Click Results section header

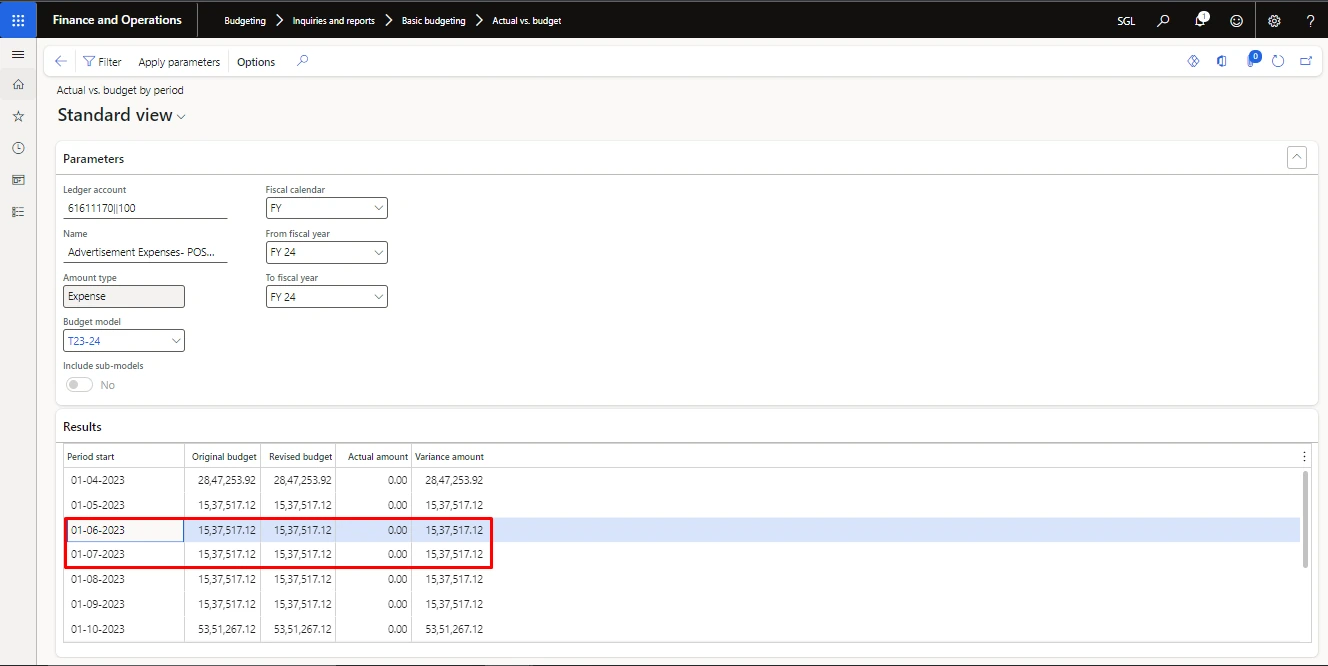click(x=83, y=427)
